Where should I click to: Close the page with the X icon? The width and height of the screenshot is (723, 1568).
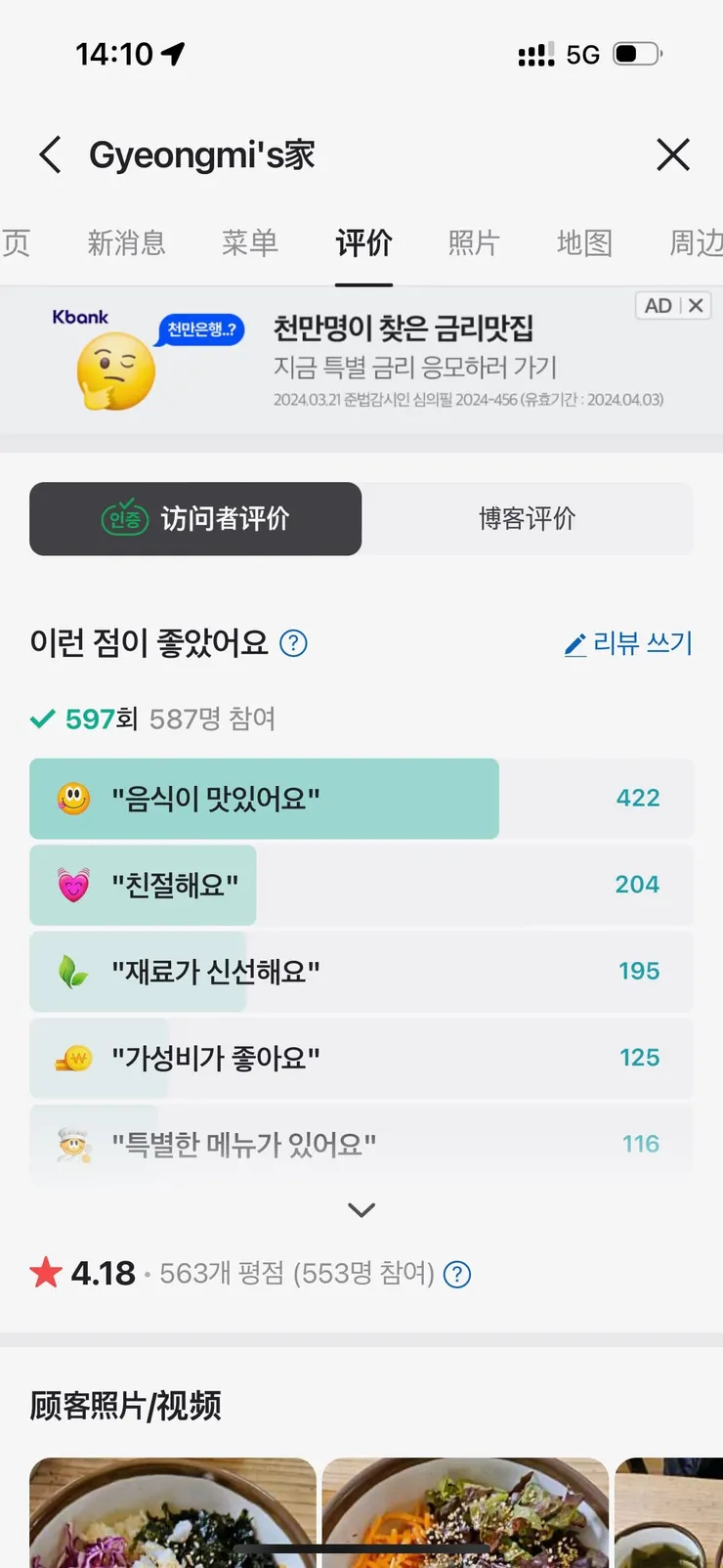pyautogui.click(x=673, y=154)
